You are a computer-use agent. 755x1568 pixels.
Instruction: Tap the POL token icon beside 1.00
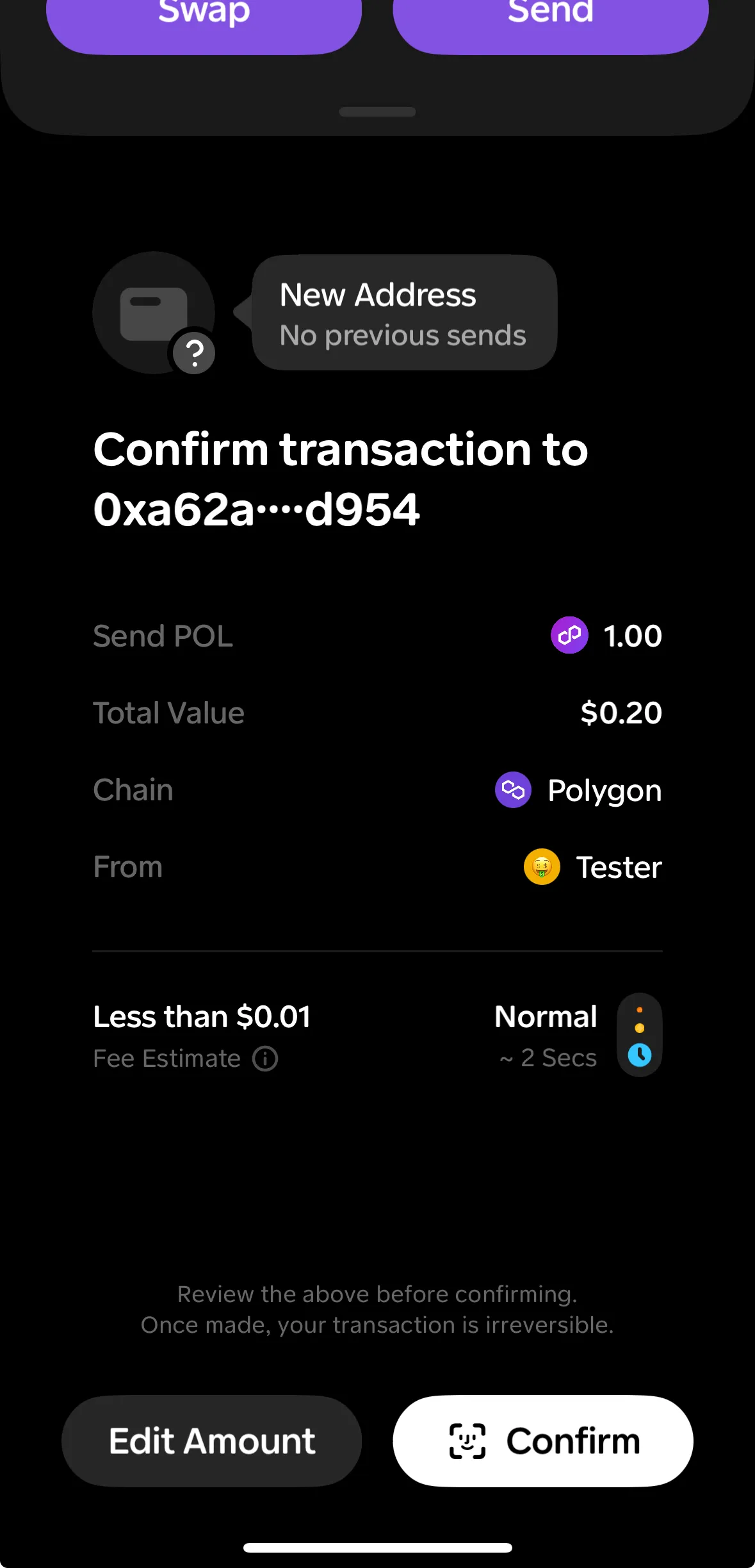point(569,636)
